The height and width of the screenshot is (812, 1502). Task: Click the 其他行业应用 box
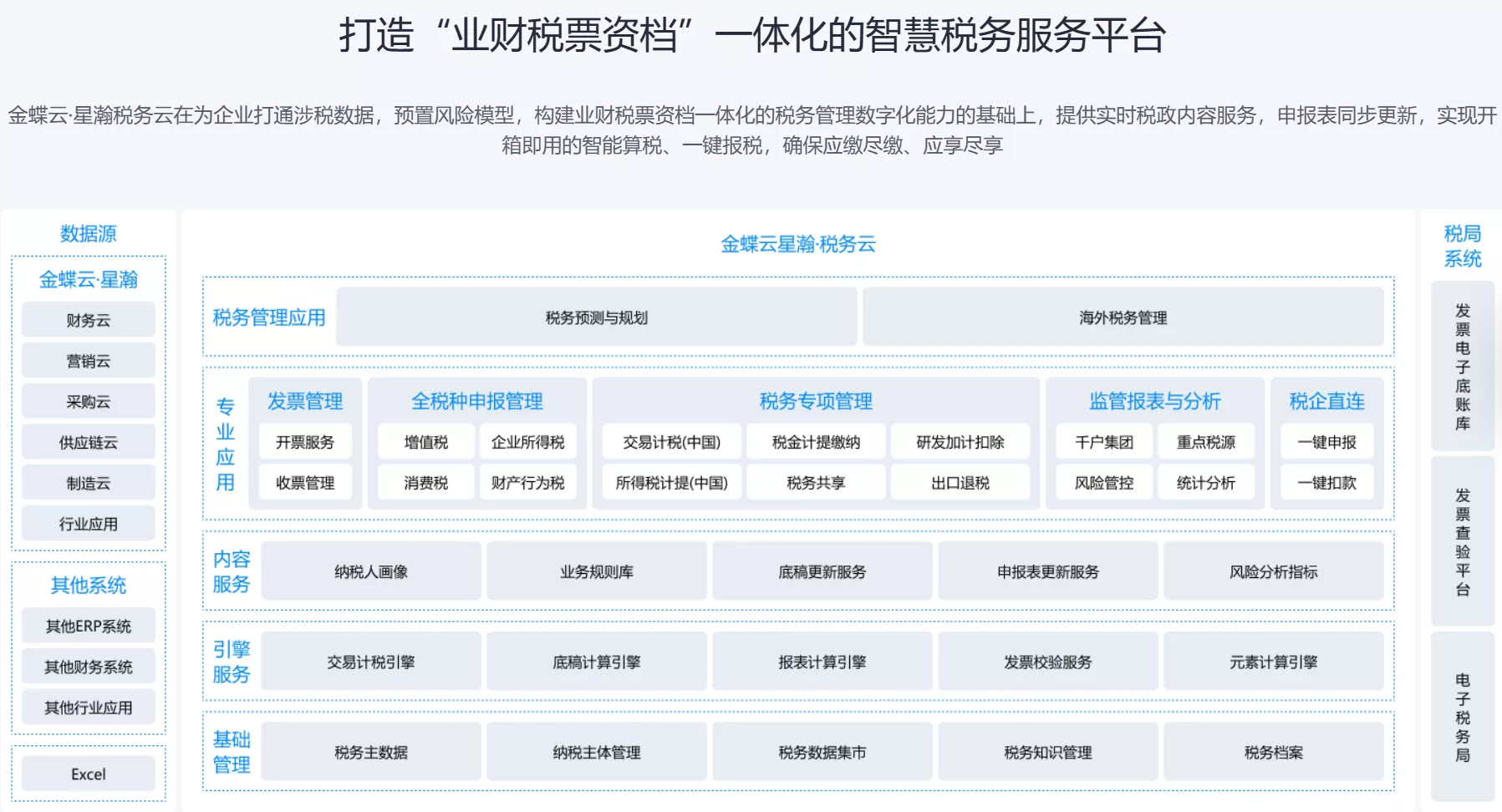pos(89,708)
